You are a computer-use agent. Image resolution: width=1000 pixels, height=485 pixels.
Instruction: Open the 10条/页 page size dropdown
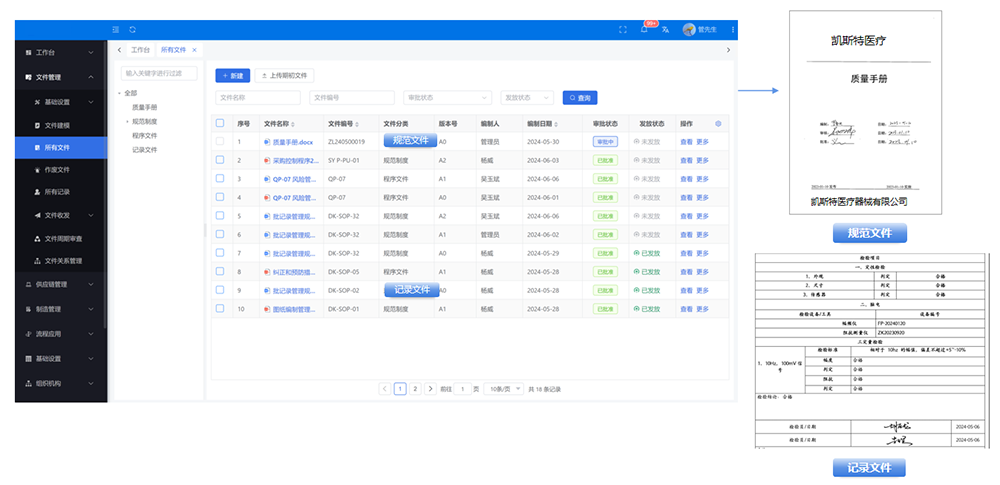coord(501,388)
